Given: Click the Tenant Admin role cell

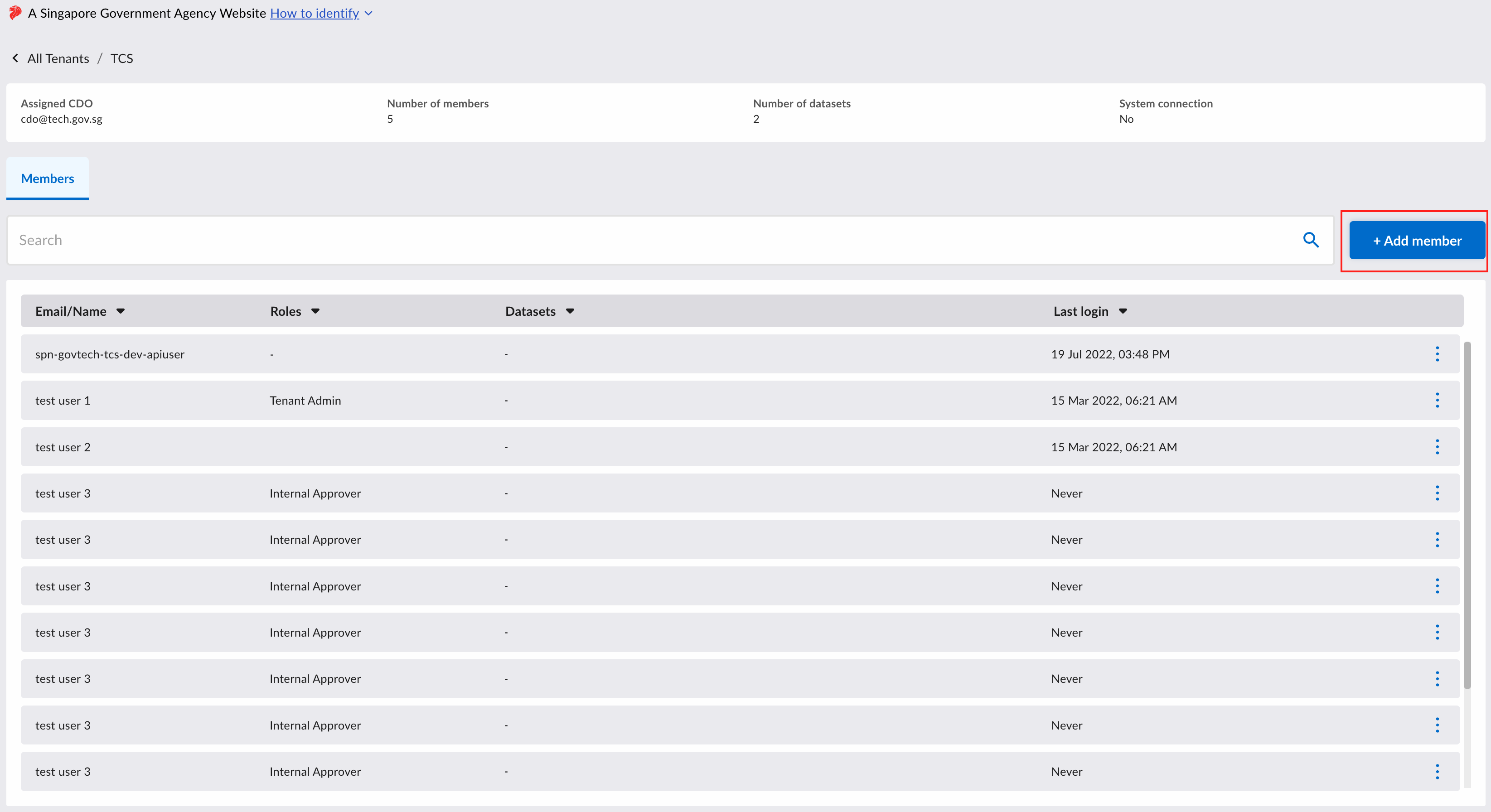Looking at the screenshot, I should coord(305,401).
